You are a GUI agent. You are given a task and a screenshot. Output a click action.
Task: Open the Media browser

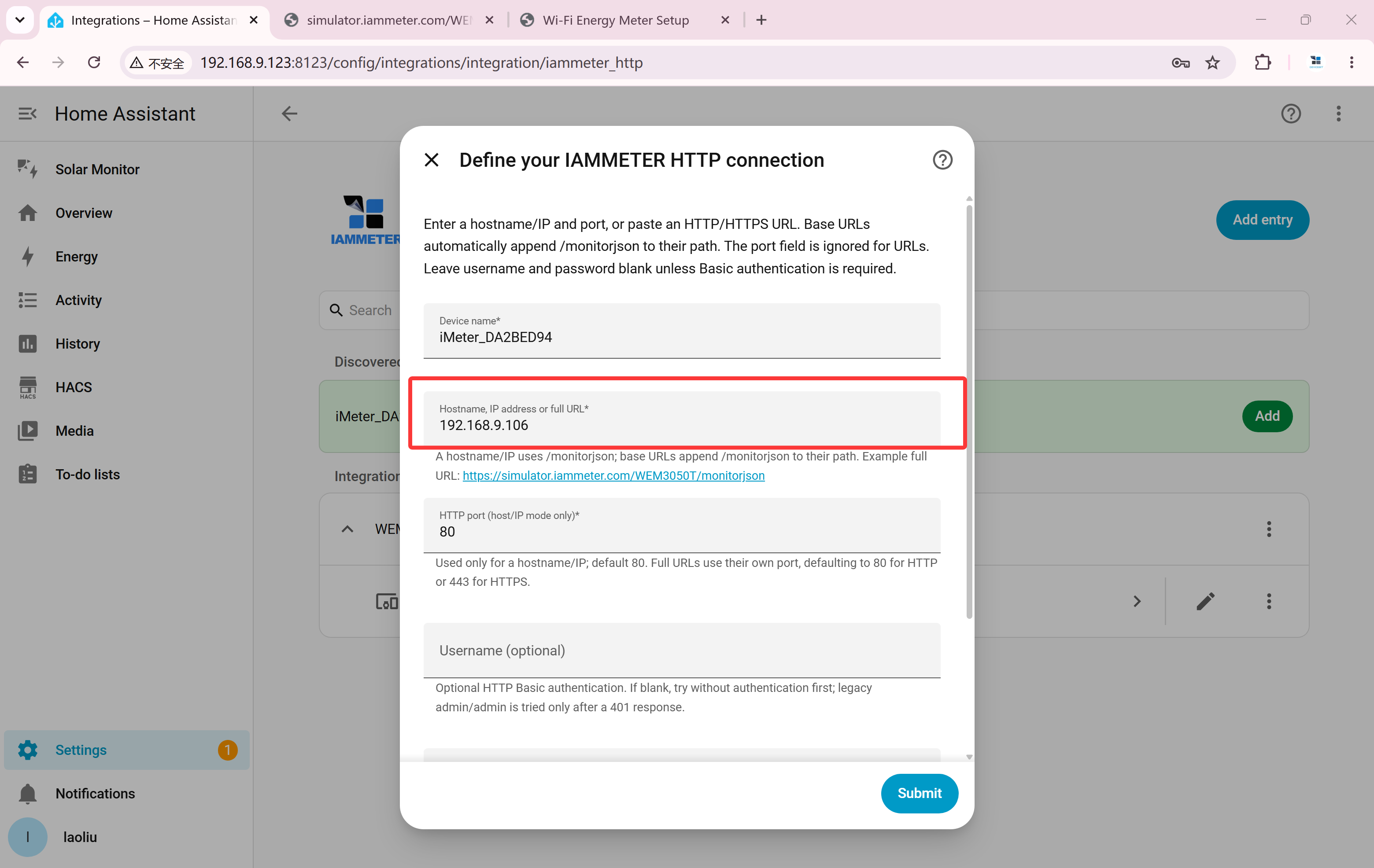pos(127,431)
